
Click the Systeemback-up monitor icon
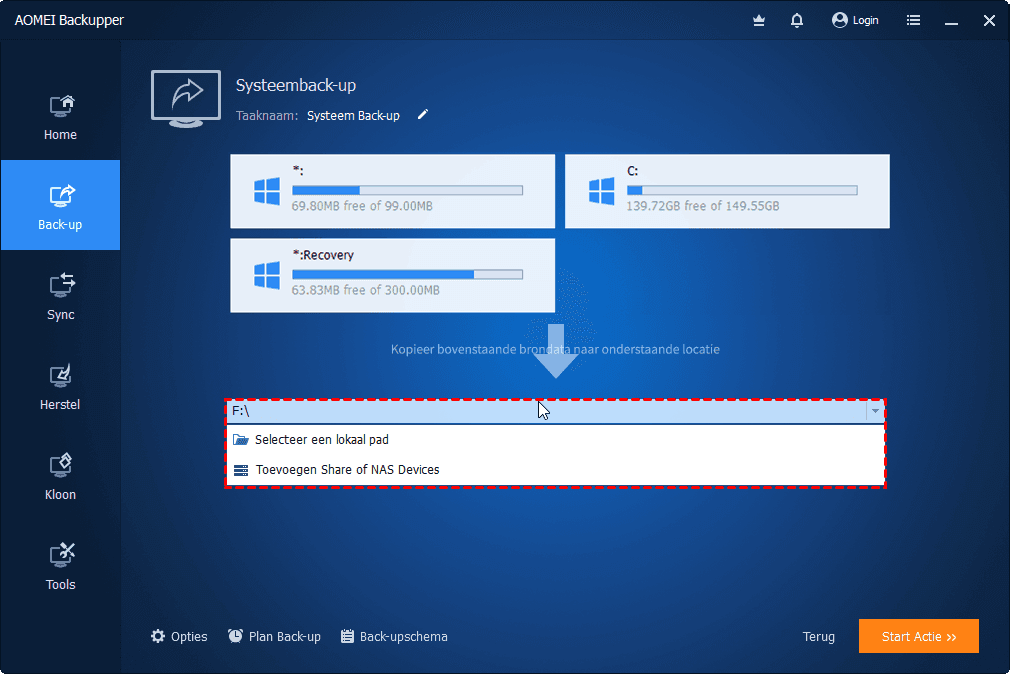coord(186,99)
